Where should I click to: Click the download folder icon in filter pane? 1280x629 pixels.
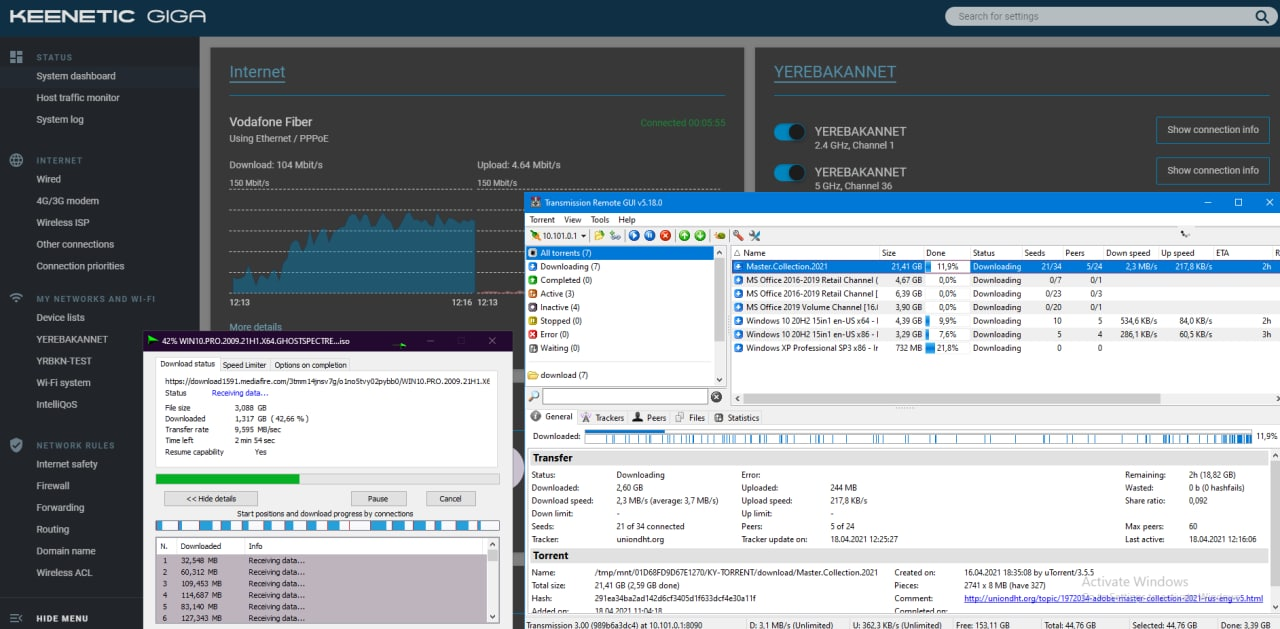click(x=533, y=375)
